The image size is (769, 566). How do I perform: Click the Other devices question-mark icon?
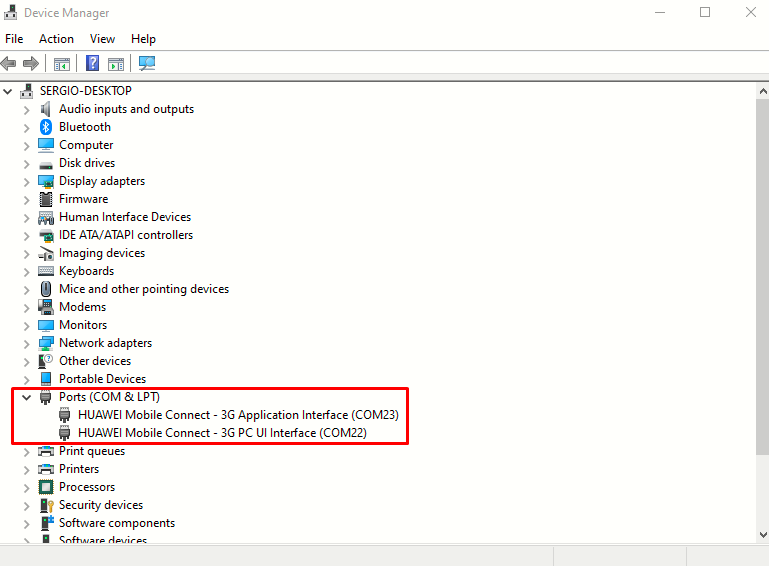pos(46,361)
